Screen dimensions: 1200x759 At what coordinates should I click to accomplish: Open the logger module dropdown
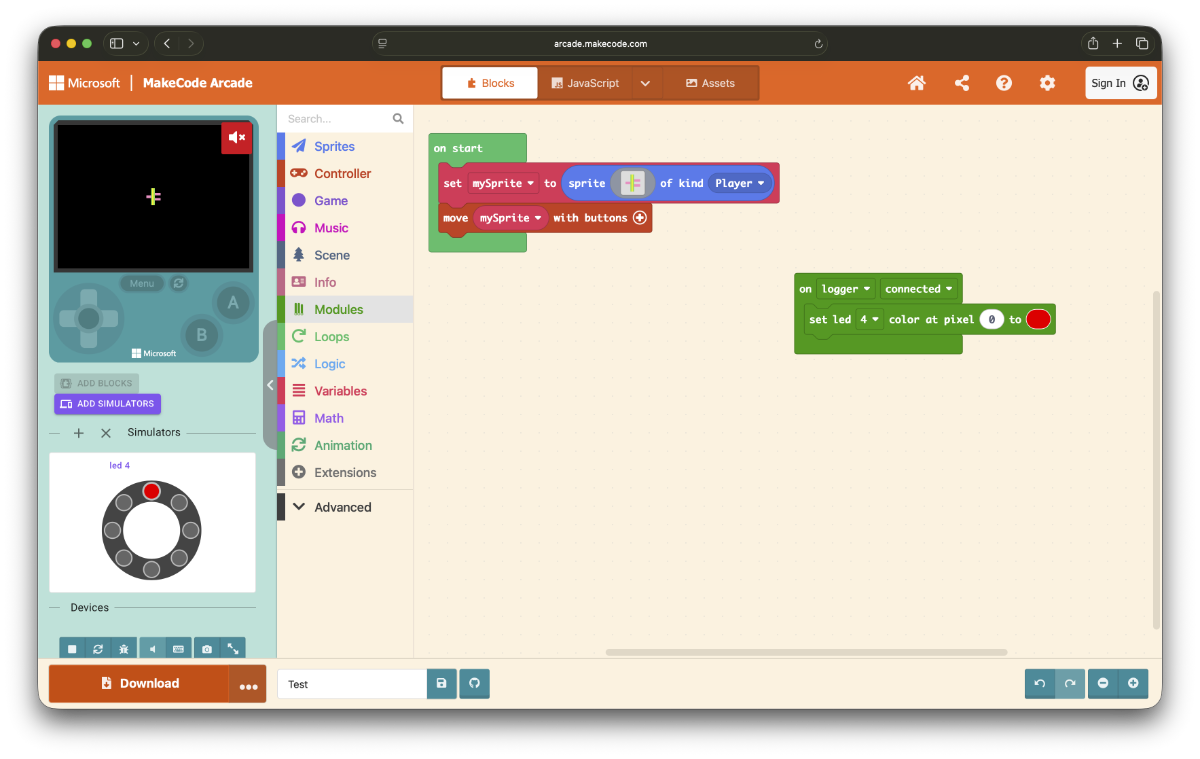[x=846, y=289]
